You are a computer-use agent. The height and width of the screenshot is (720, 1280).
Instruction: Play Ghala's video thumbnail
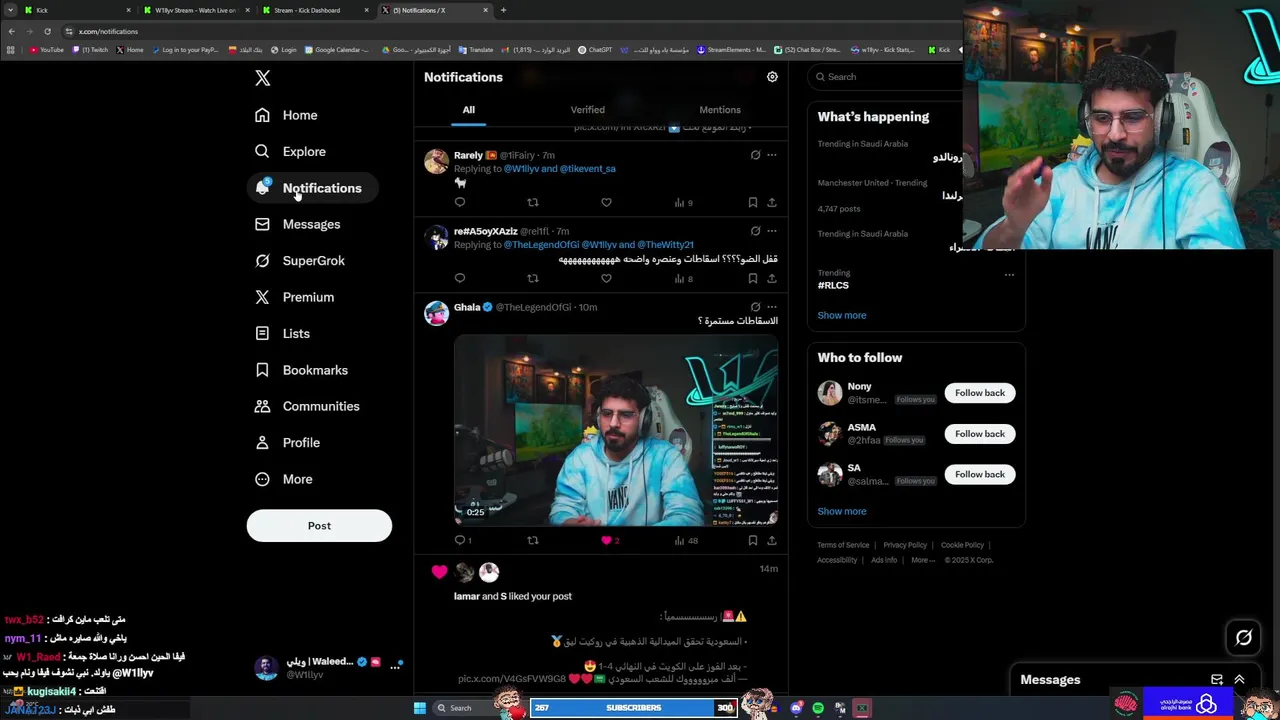(x=616, y=431)
